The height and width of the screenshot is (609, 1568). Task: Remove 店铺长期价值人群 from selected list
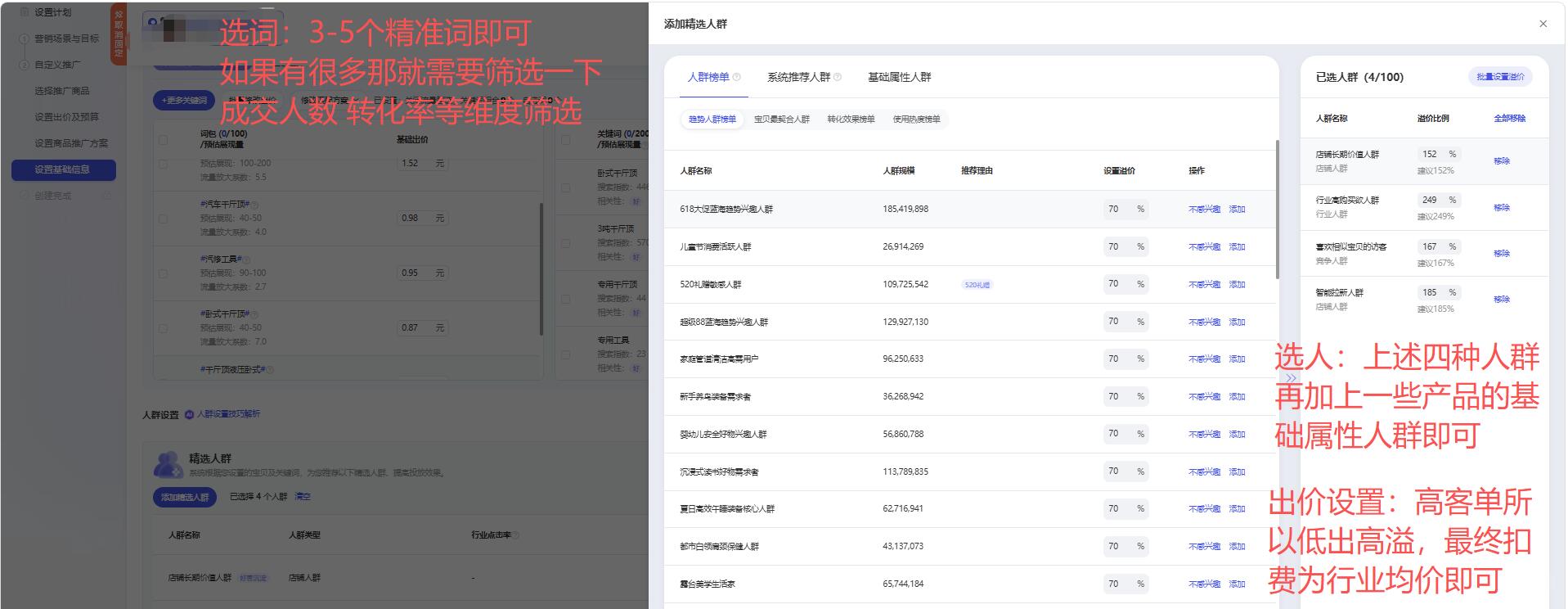click(1502, 161)
